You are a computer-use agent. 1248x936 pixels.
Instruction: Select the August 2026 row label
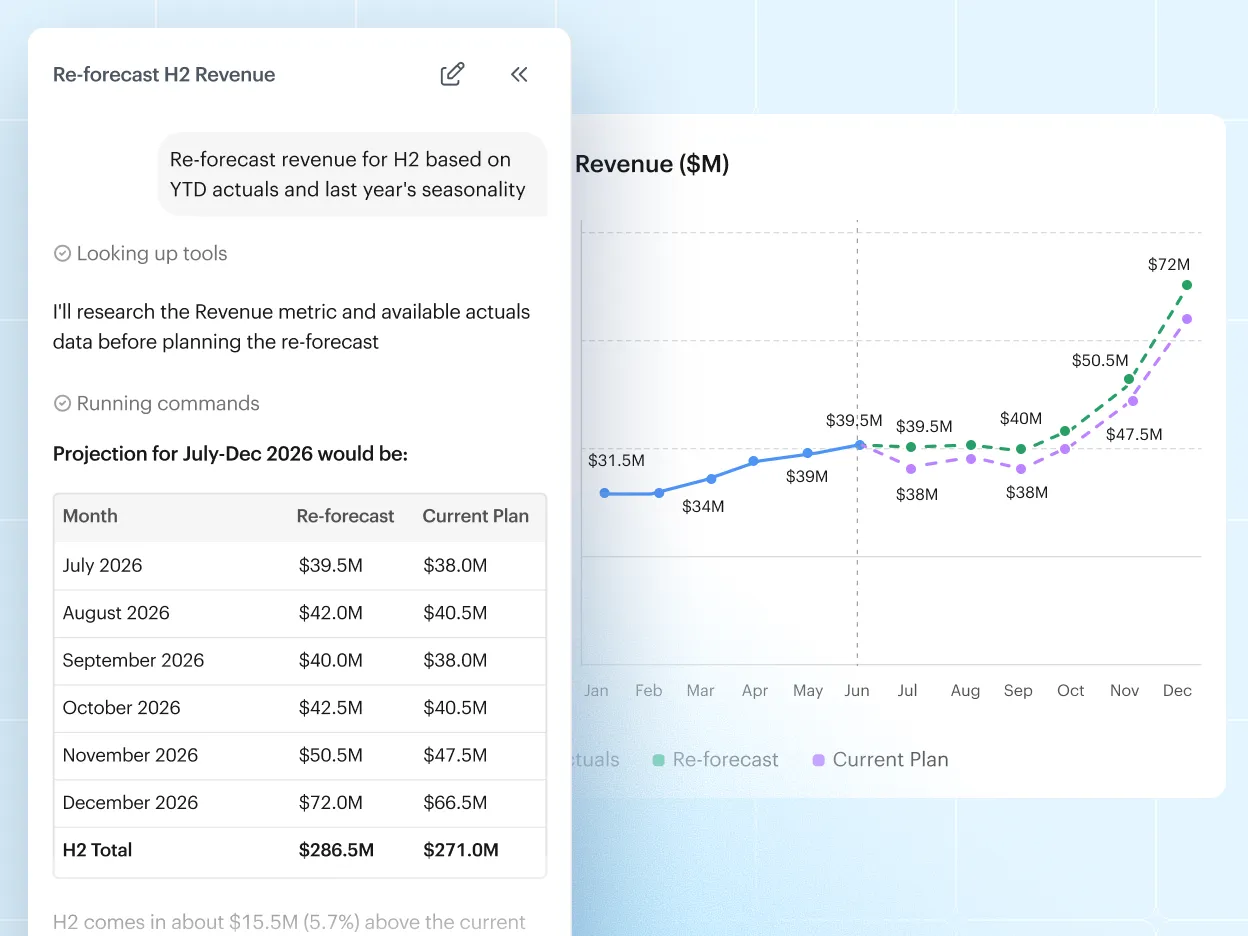(116, 613)
